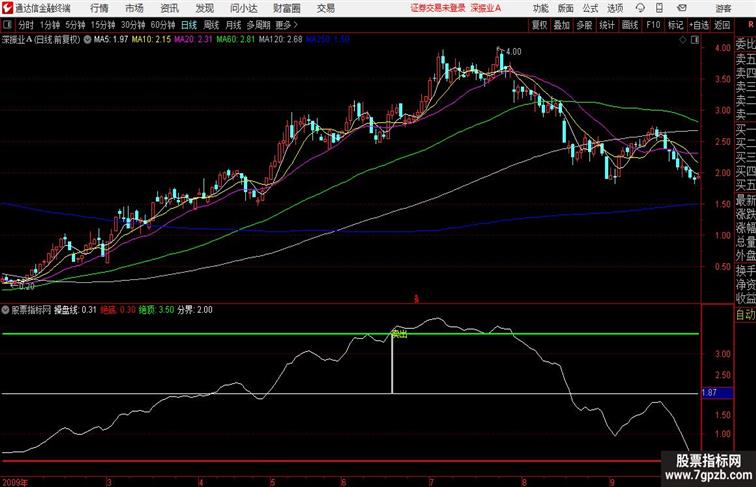Open the customer service headset icon
The image size is (756, 487).
[640, 8]
